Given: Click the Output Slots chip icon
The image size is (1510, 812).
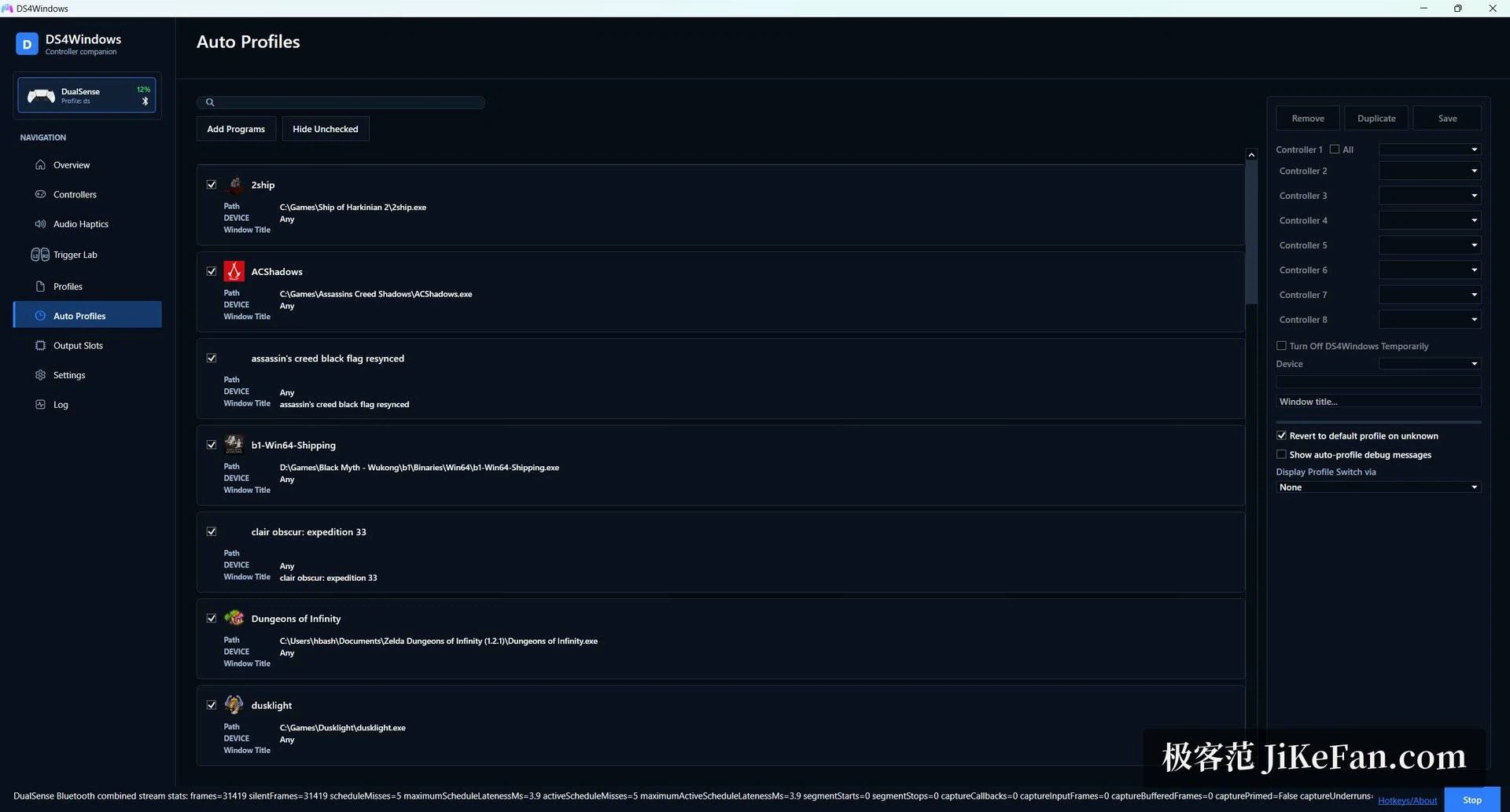Looking at the screenshot, I should [40, 345].
